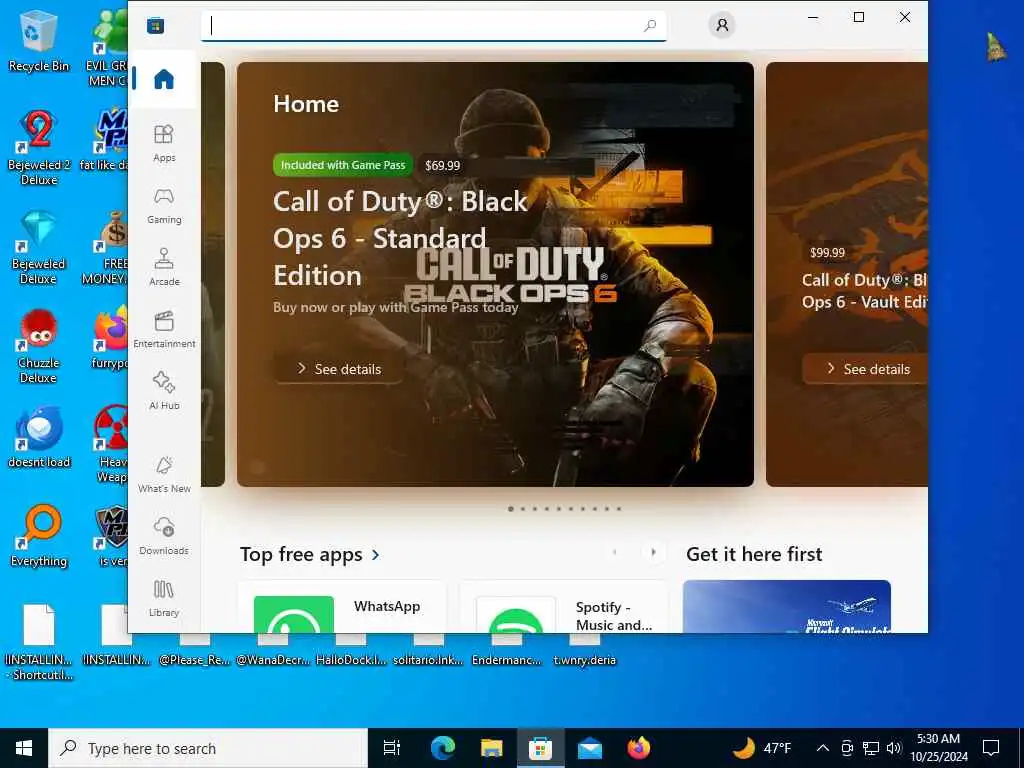The image size is (1024, 768).
Task: Open Mail app from taskbar
Action: coord(589,748)
